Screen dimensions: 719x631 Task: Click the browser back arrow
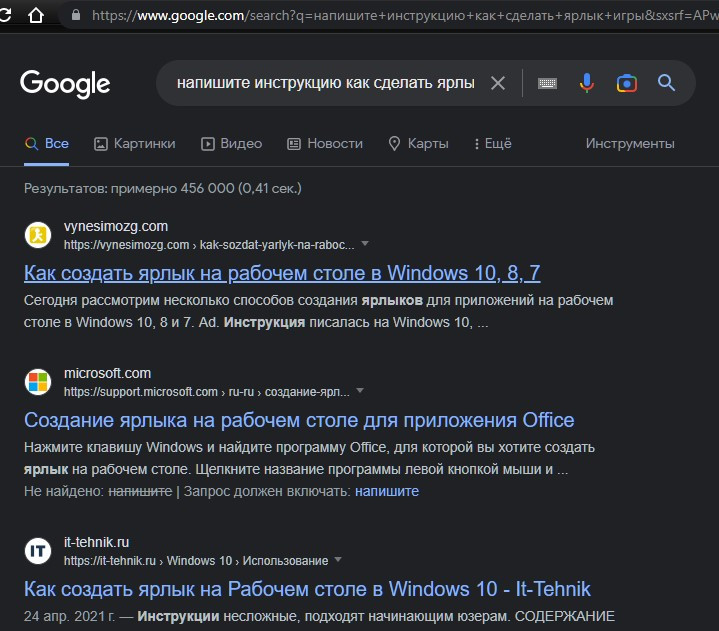8,16
